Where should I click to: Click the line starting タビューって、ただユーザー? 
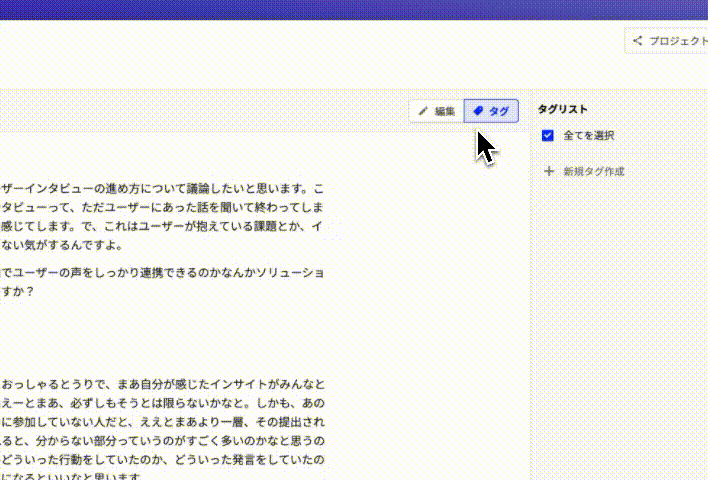[162, 208]
